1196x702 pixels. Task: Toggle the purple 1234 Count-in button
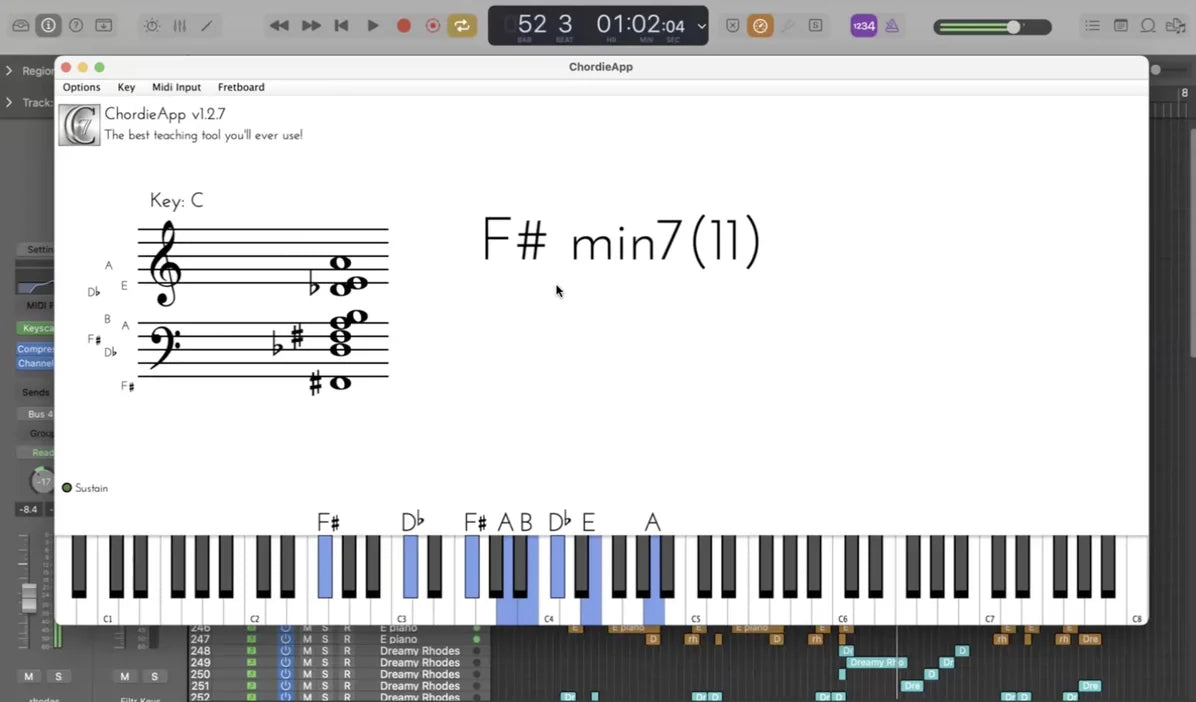coord(863,26)
